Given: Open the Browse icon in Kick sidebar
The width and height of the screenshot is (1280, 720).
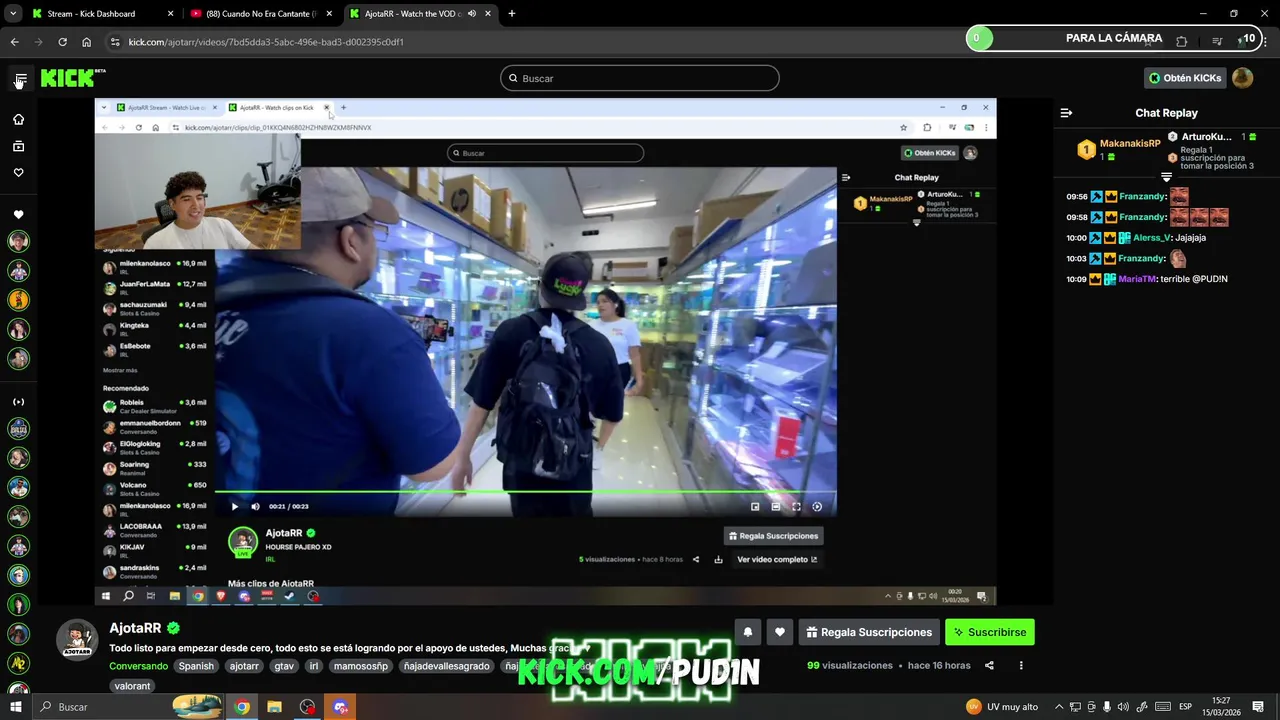Looking at the screenshot, I should (18, 146).
